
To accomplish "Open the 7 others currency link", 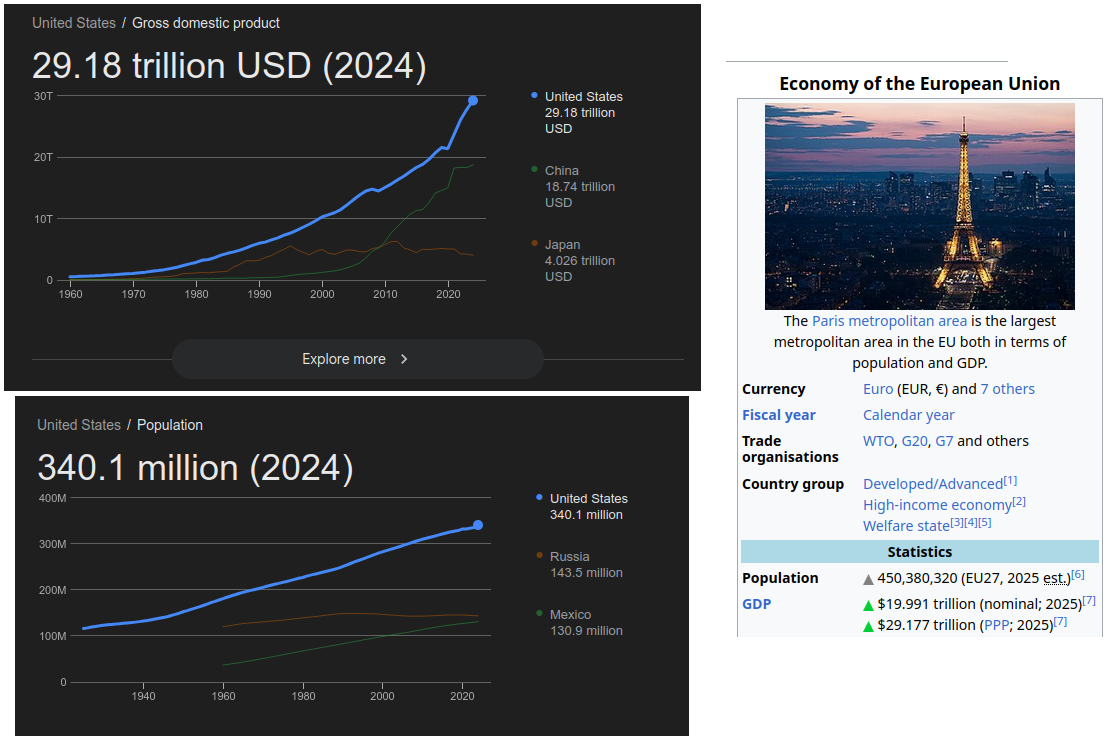I will tap(1007, 389).
